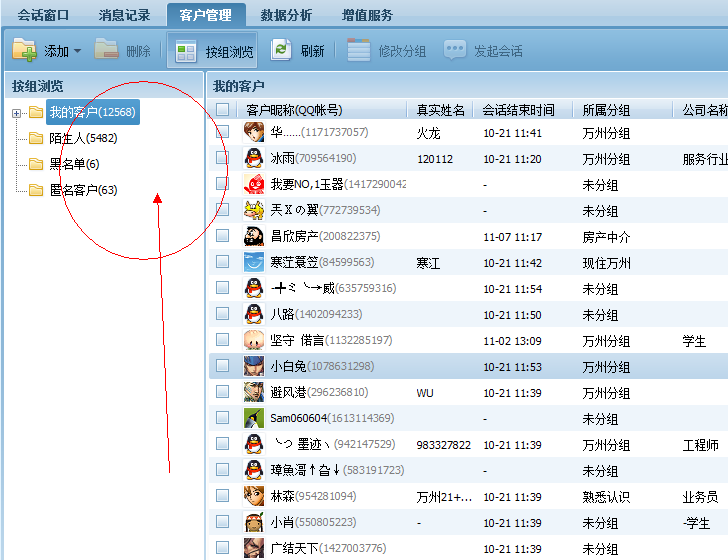The height and width of the screenshot is (560, 728).
Task: Click 修改分组 in the toolbar
Action: point(386,51)
